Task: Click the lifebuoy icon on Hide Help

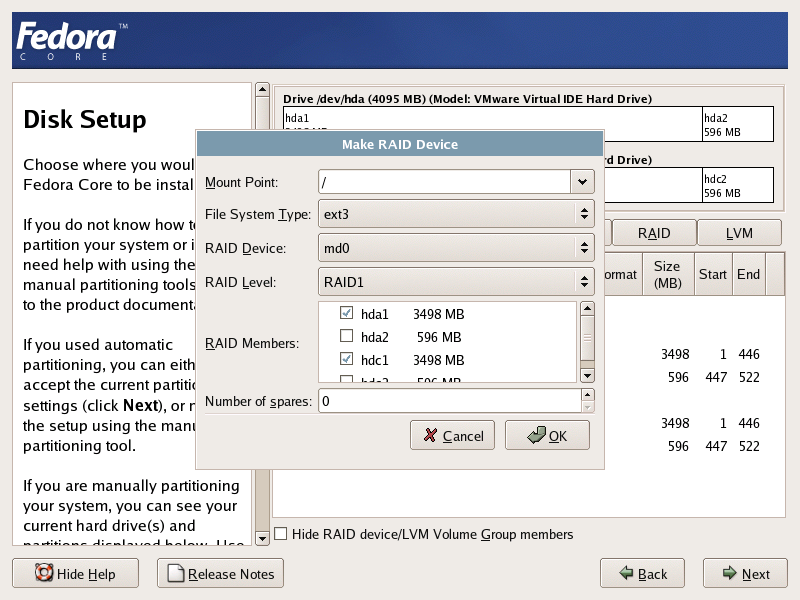Action: [x=44, y=572]
